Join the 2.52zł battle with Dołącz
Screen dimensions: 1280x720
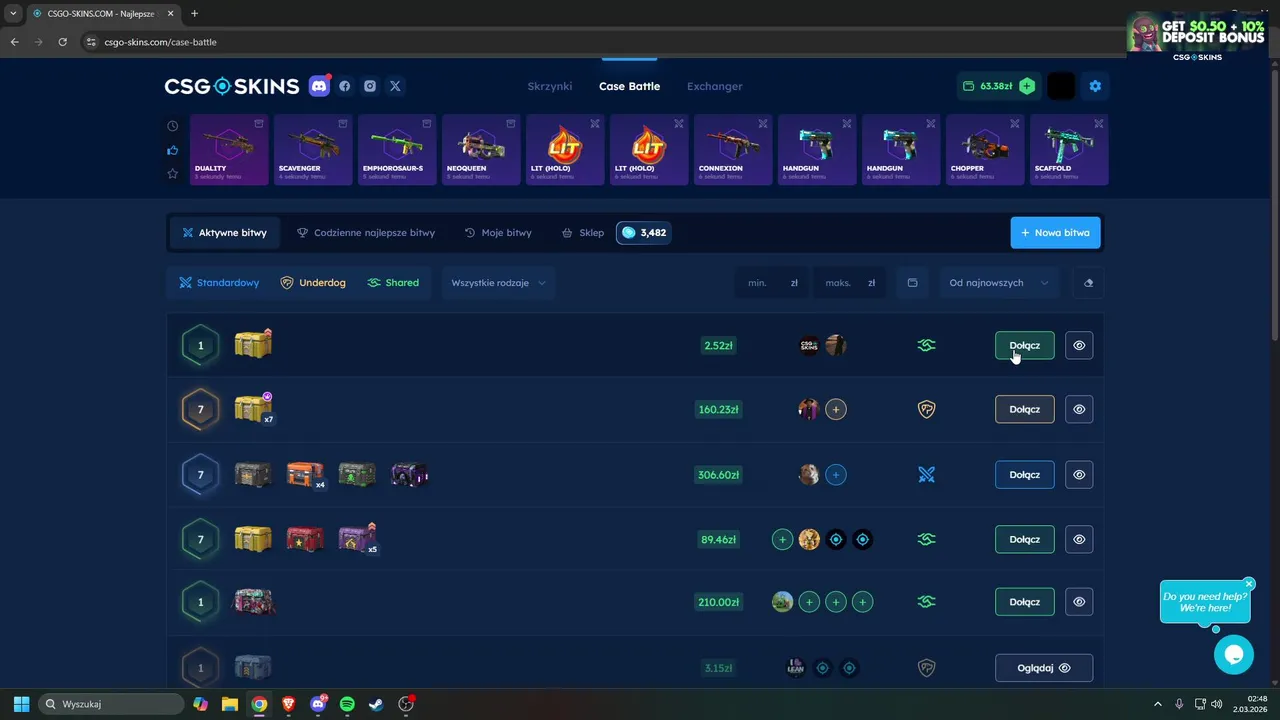point(1025,345)
